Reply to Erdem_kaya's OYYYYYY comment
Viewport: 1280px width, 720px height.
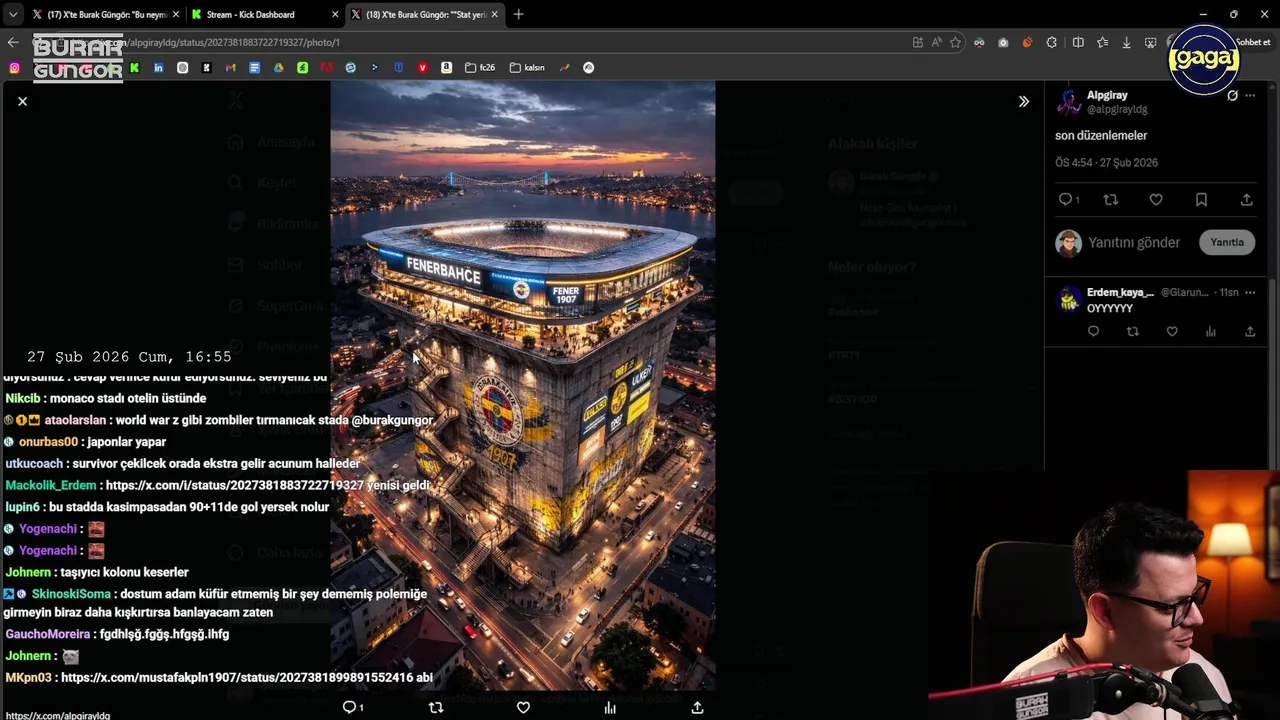1093,331
